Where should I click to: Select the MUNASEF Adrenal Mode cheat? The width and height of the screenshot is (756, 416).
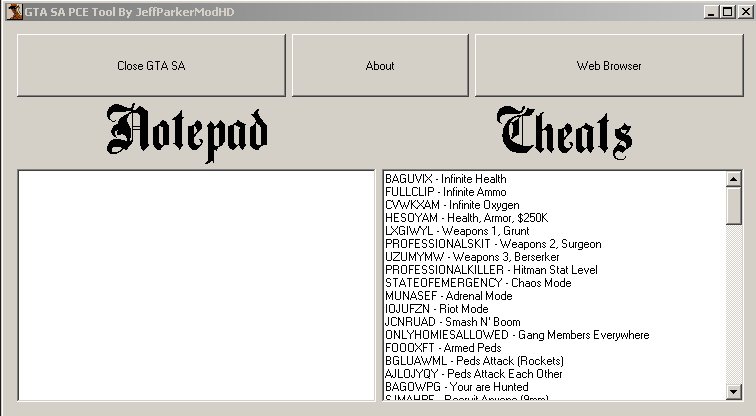click(x=448, y=296)
